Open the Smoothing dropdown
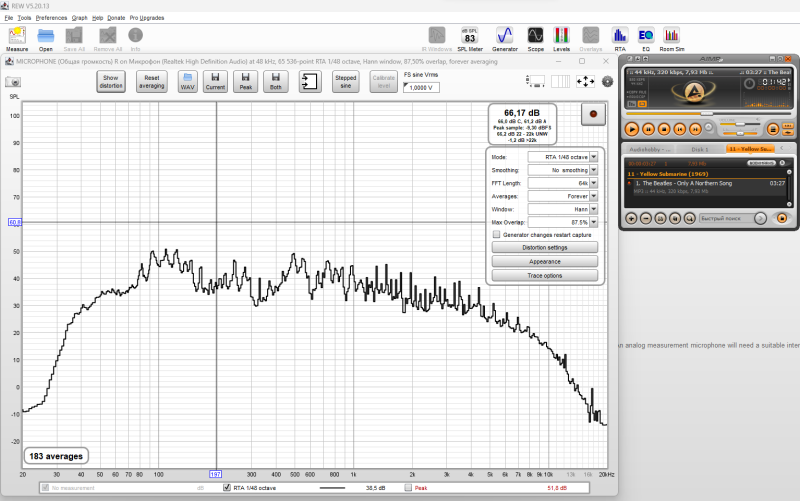Screen dimensions: 800x501 click(x=594, y=170)
